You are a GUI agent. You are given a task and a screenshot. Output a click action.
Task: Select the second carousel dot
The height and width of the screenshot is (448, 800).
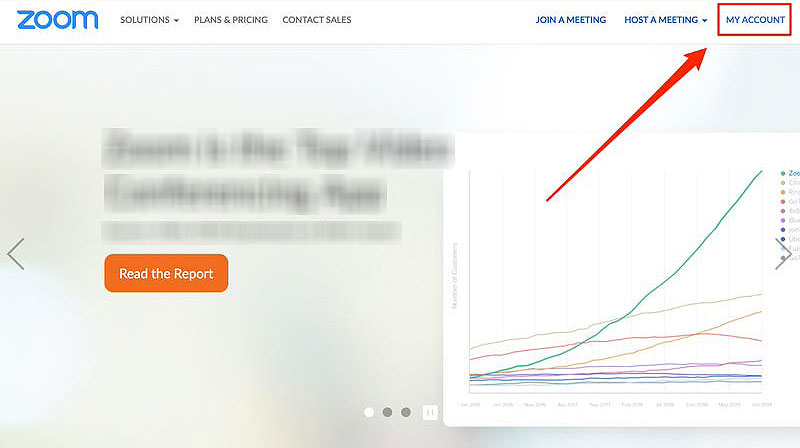(387, 412)
